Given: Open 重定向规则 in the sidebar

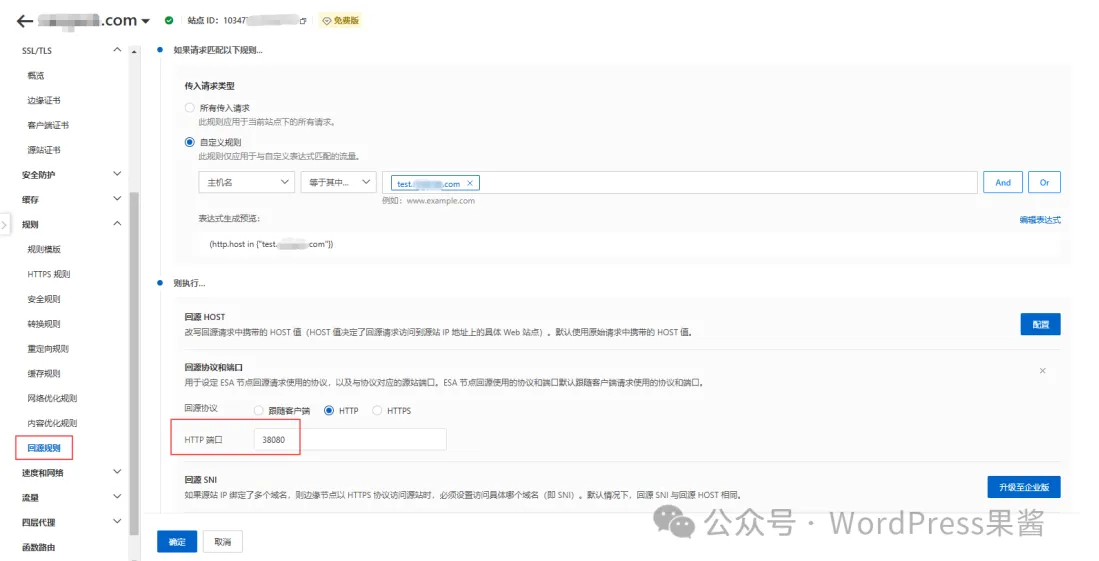Looking at the screenshot, I should 48,349.
